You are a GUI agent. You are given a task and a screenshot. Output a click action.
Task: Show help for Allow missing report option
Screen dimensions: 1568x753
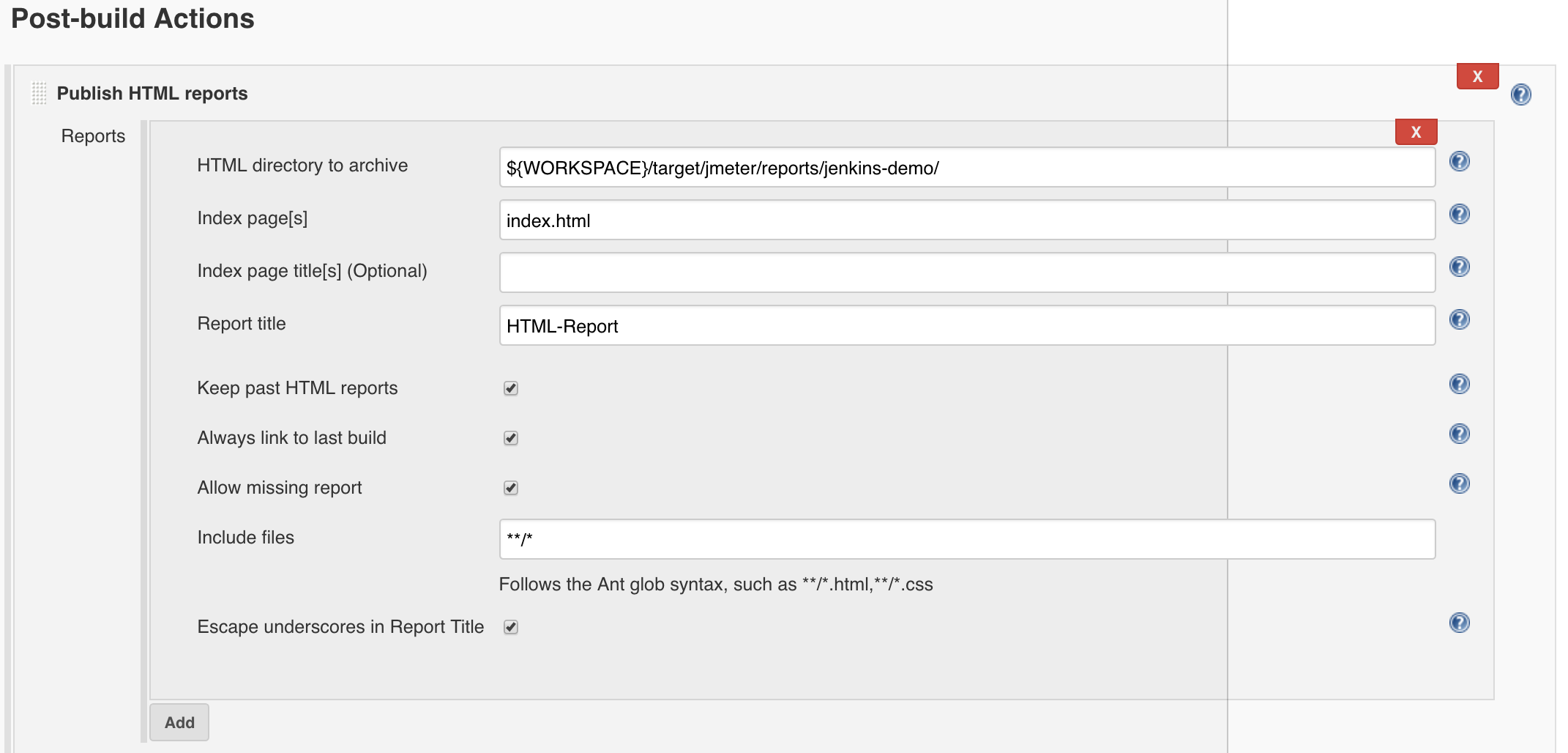click(x=1459, y=483)
